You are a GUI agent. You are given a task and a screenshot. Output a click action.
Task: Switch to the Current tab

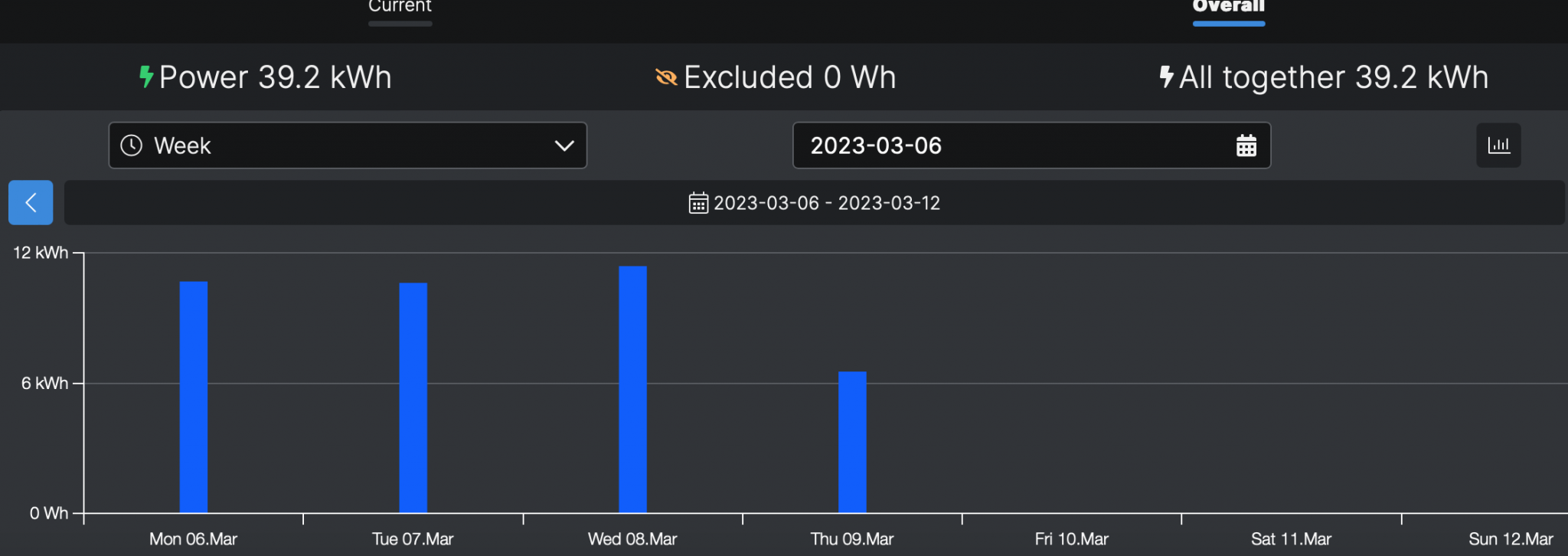tap(400, 7)
